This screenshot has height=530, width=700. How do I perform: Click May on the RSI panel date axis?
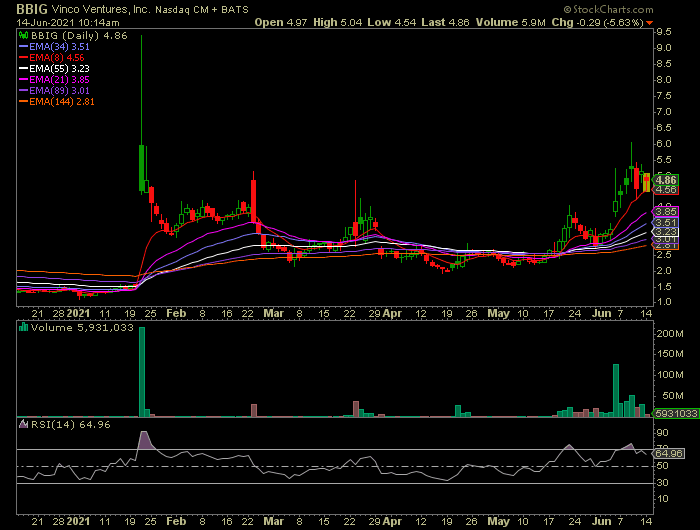click(498, 522)
